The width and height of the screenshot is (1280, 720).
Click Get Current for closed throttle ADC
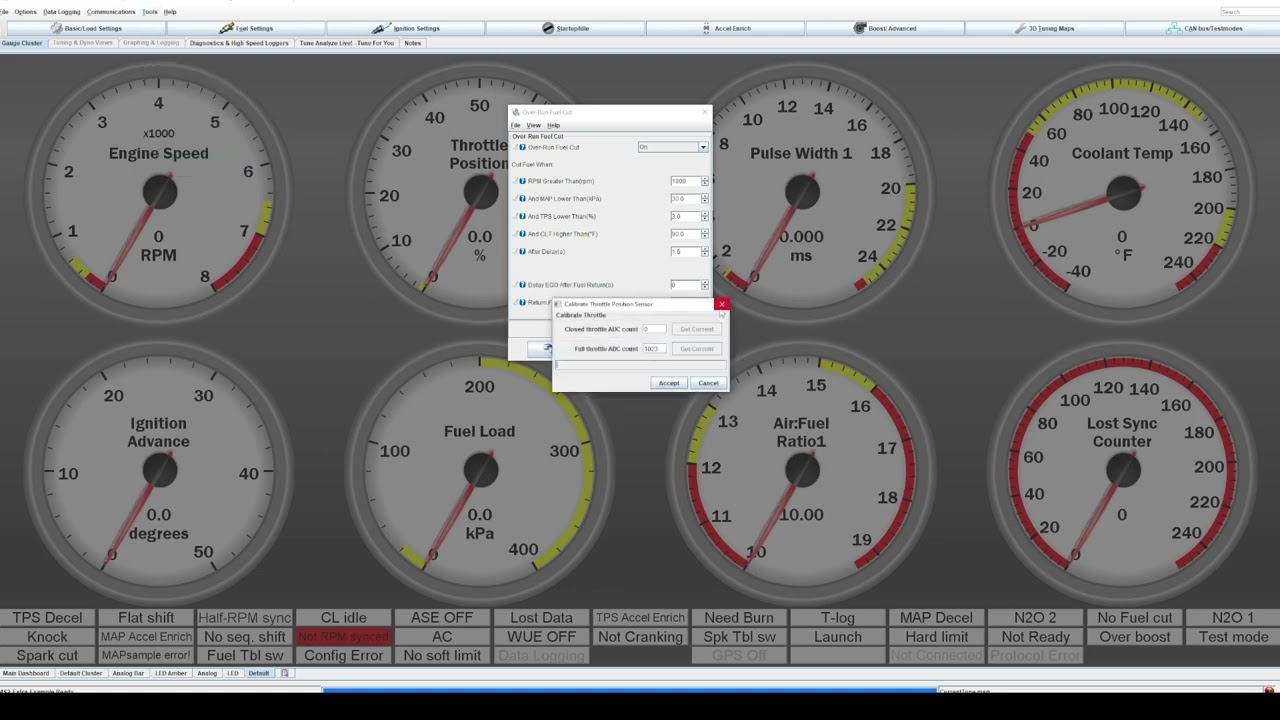point(697,329)
